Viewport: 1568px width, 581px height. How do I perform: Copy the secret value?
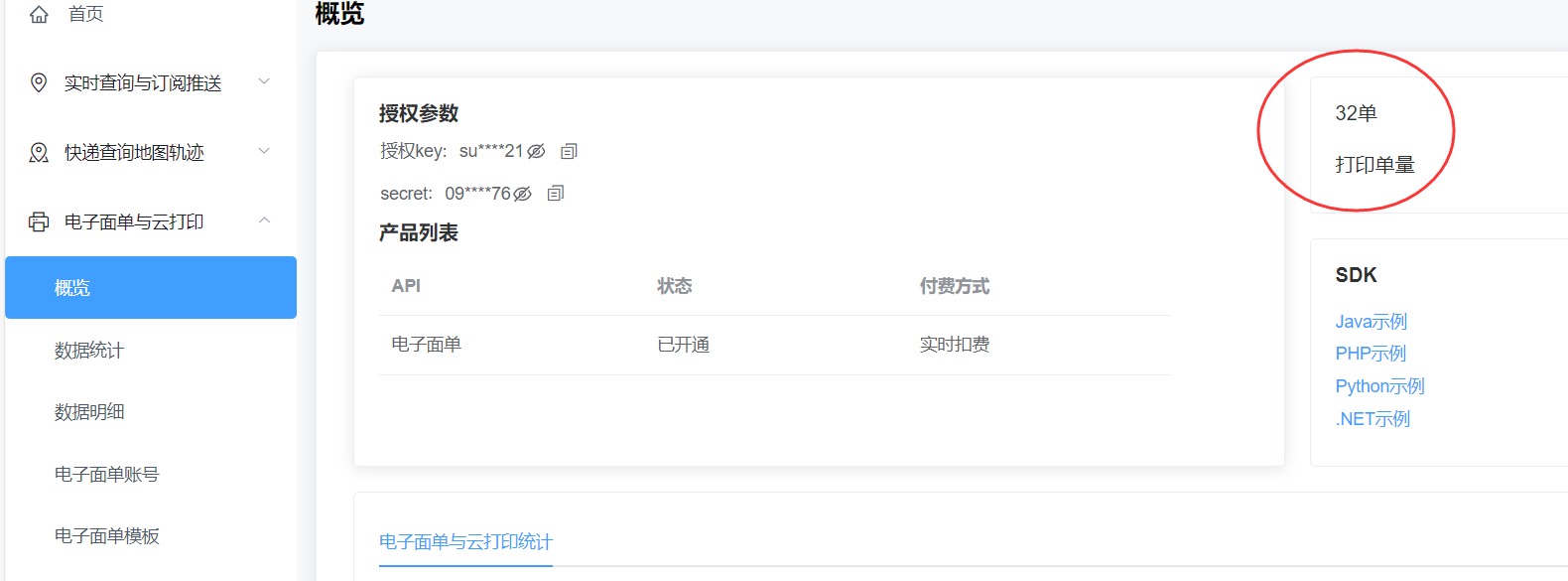point(556,193)
